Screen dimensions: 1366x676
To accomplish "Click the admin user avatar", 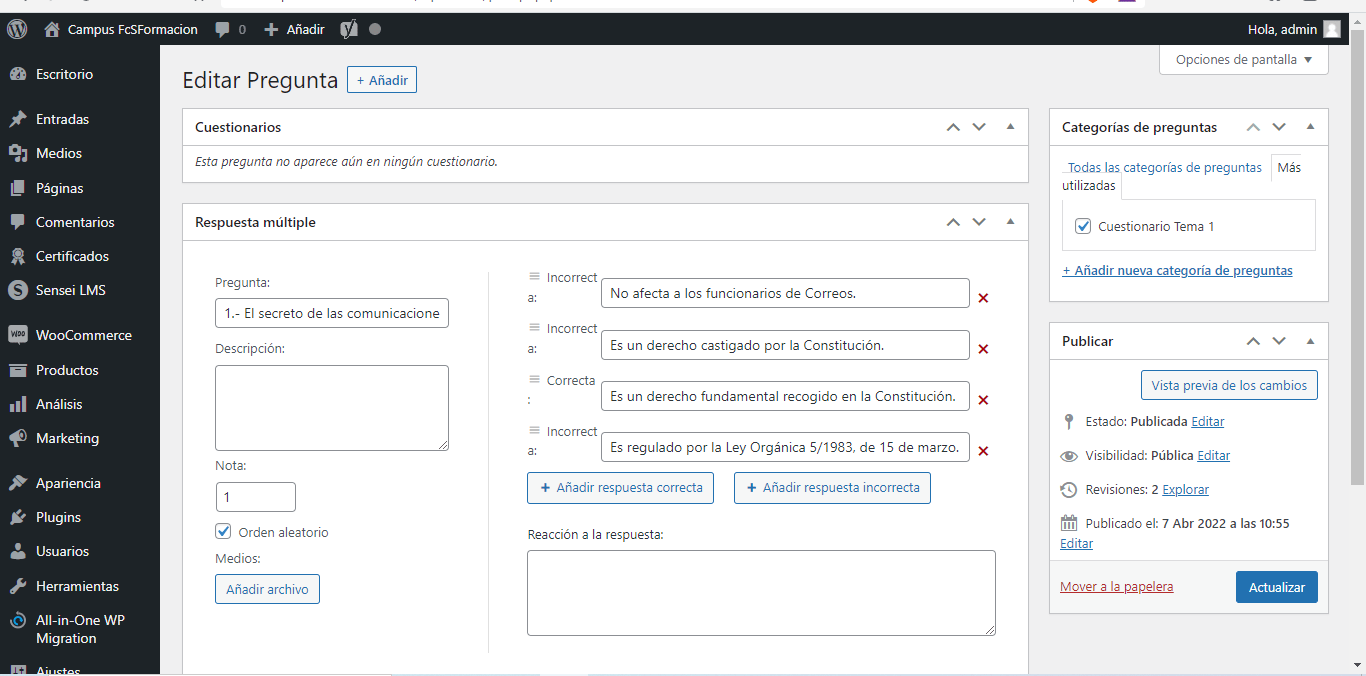I will (x=1332, y=29).
